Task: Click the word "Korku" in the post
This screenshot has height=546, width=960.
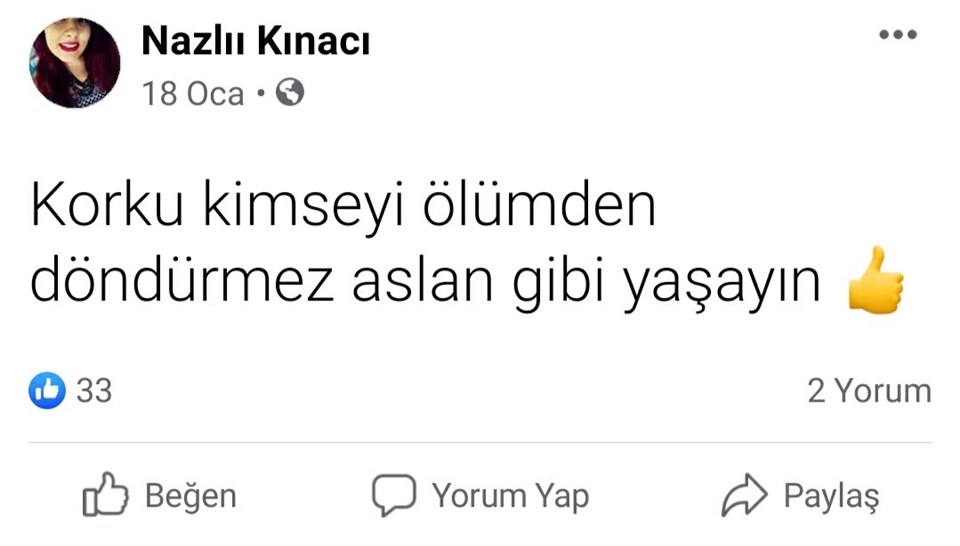Action: click(107, 204)
